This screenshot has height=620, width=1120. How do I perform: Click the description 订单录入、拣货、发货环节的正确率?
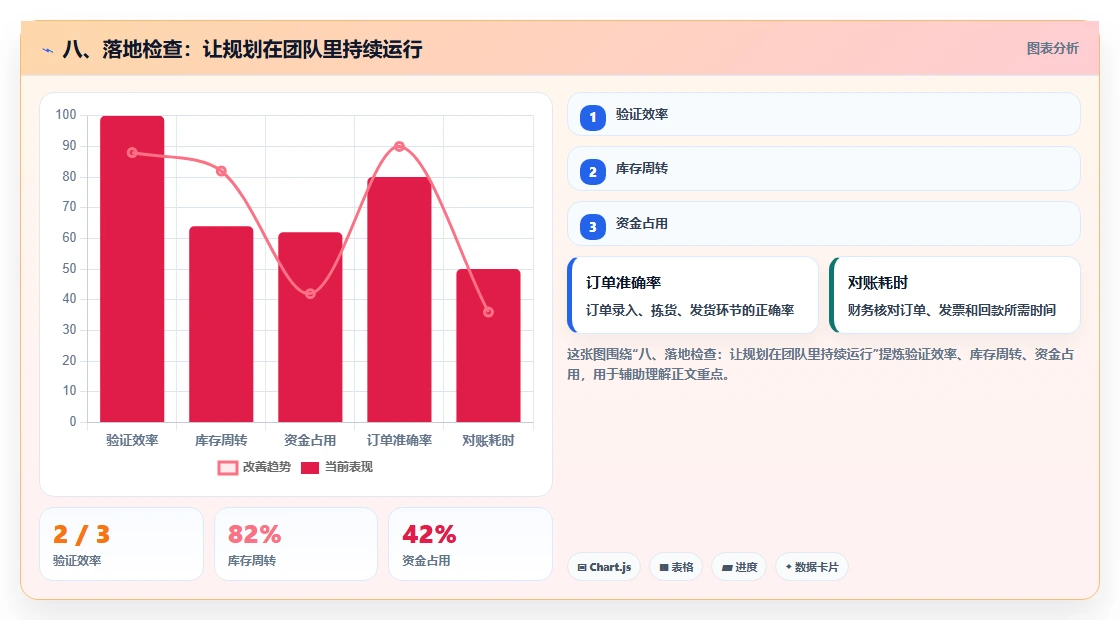click(690, 310)
